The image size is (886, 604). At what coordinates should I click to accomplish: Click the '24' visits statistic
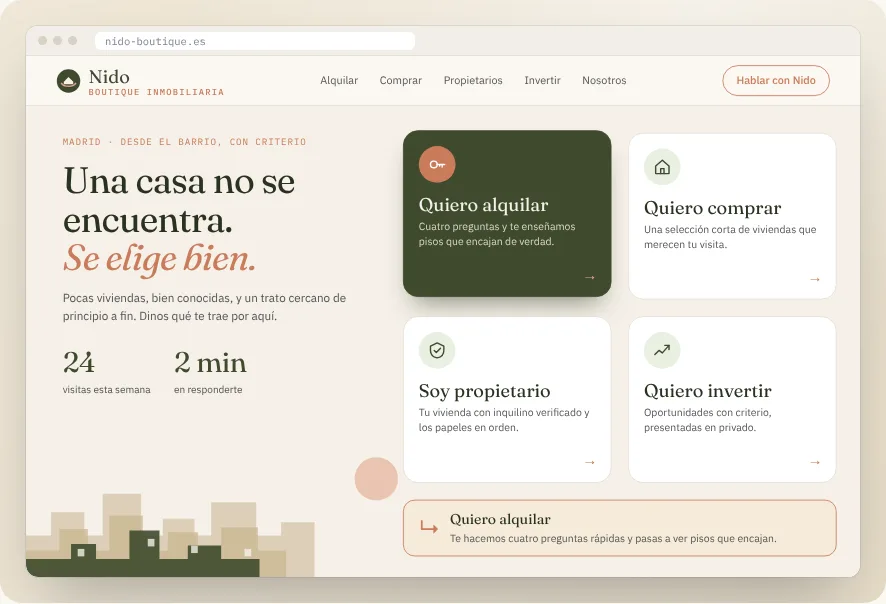[x=79, y=363]
